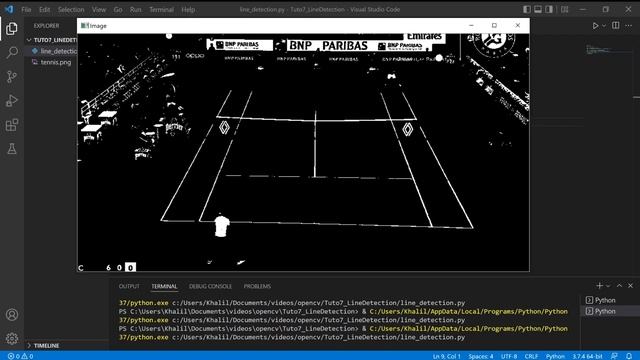The image size is (640, 360).
Task: Change encoding via UTF-8
Action: [x=509, y=356]
